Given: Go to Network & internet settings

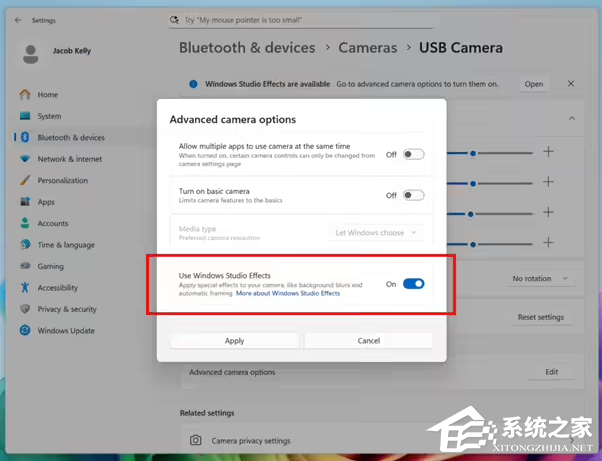Looking at the screenshot, I should 69,159.
